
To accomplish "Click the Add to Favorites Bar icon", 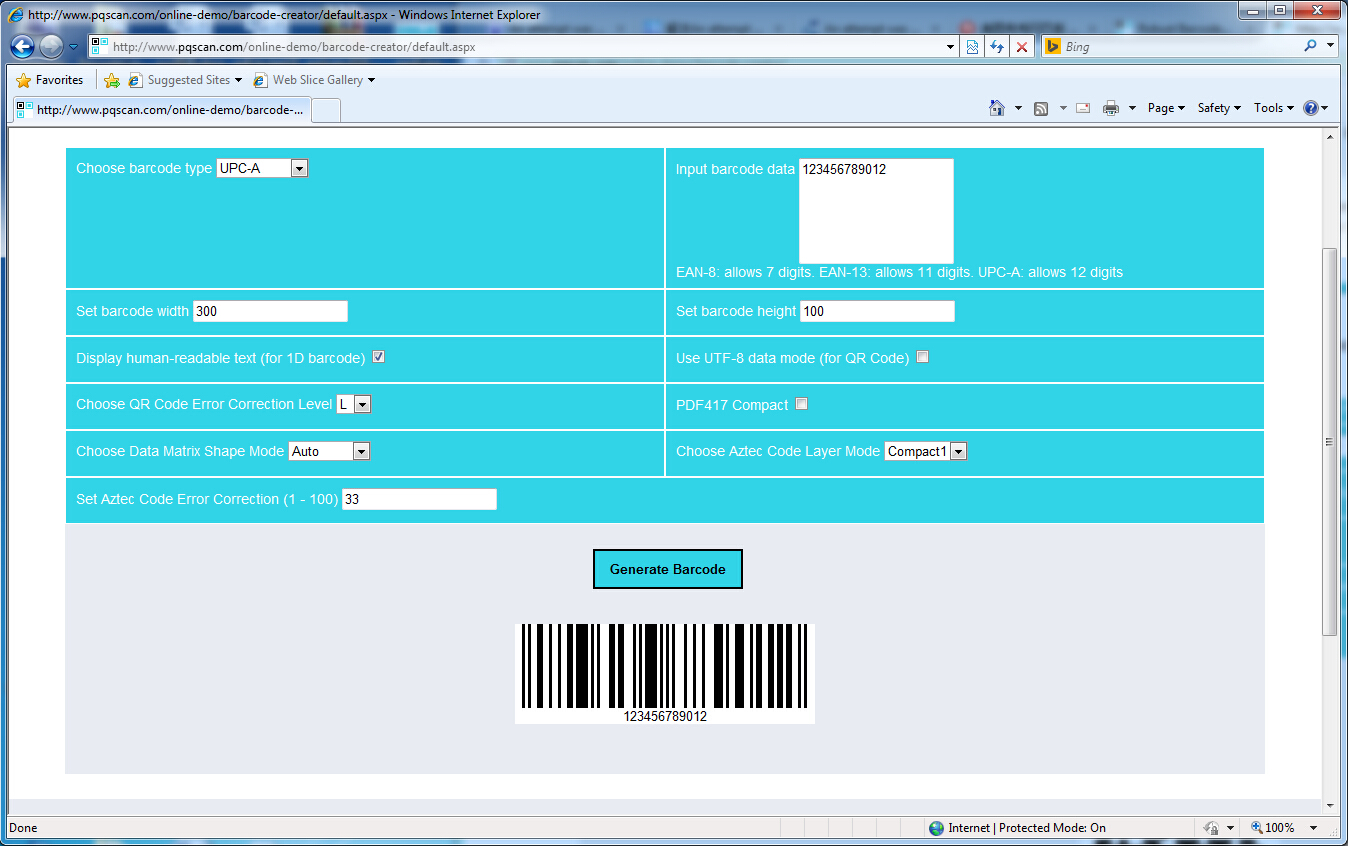I will [112, 80].
